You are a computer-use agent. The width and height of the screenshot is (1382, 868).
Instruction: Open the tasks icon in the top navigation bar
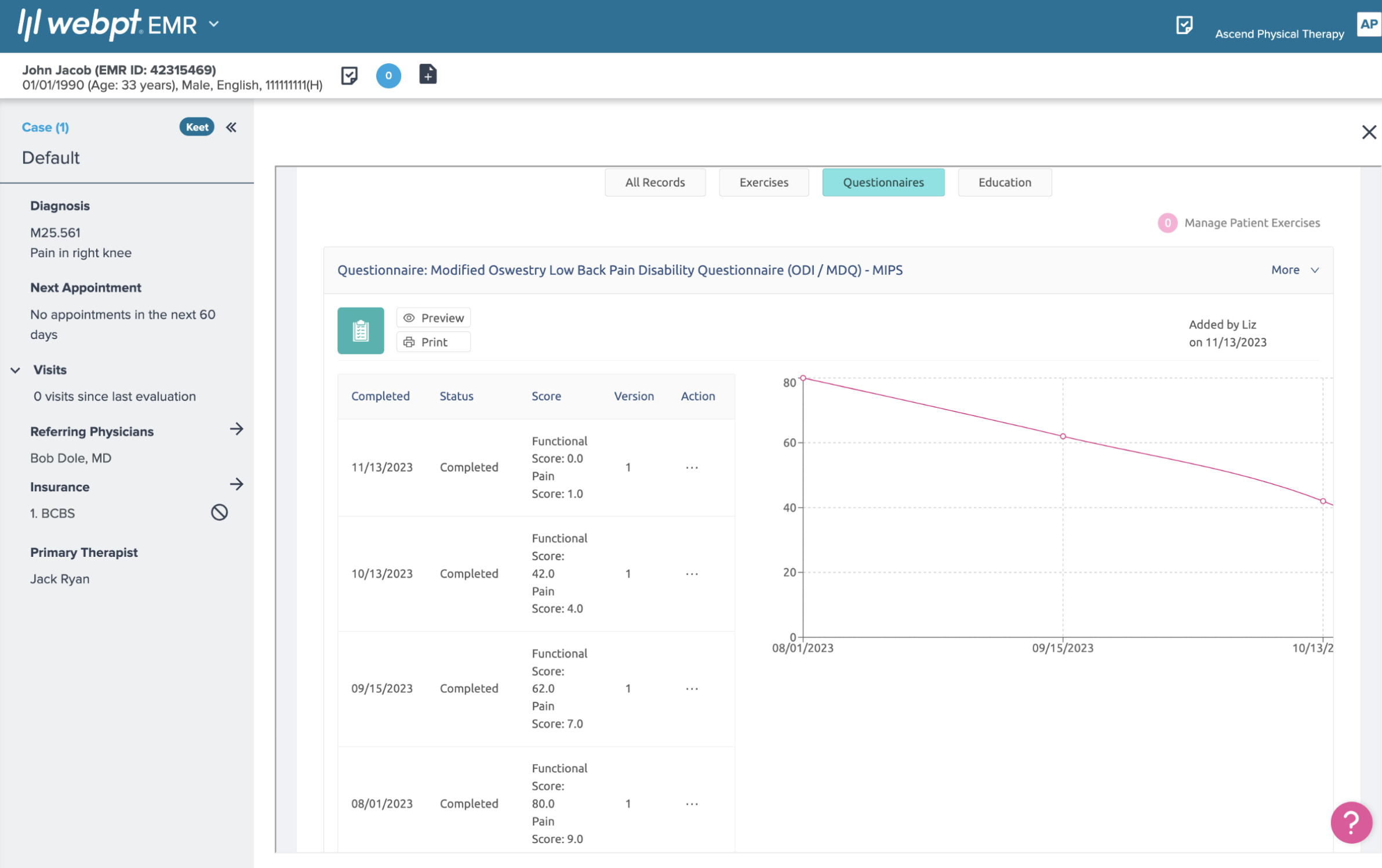[1184, 25]
